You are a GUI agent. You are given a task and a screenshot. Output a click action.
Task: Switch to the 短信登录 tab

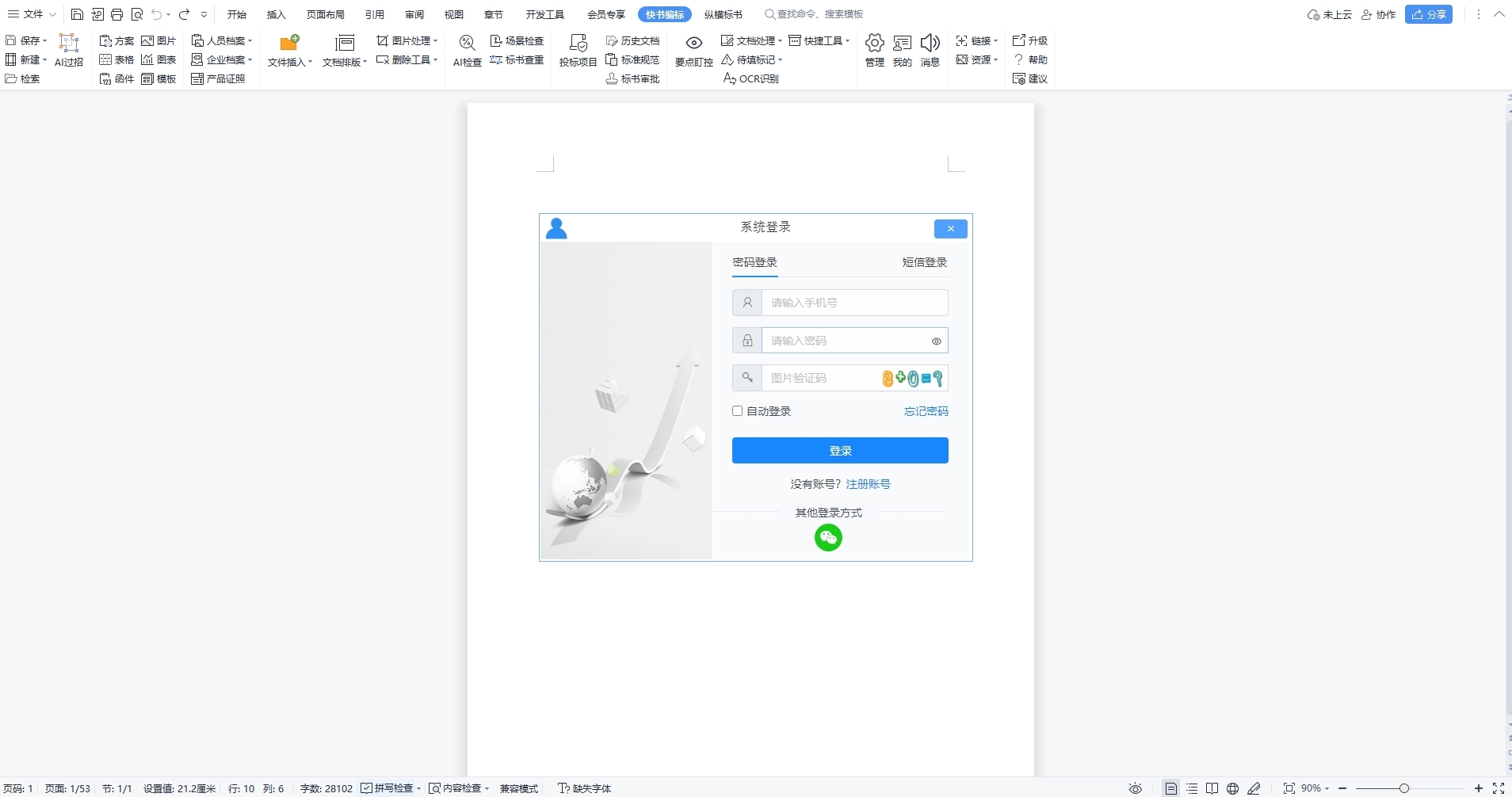point(924,262)
